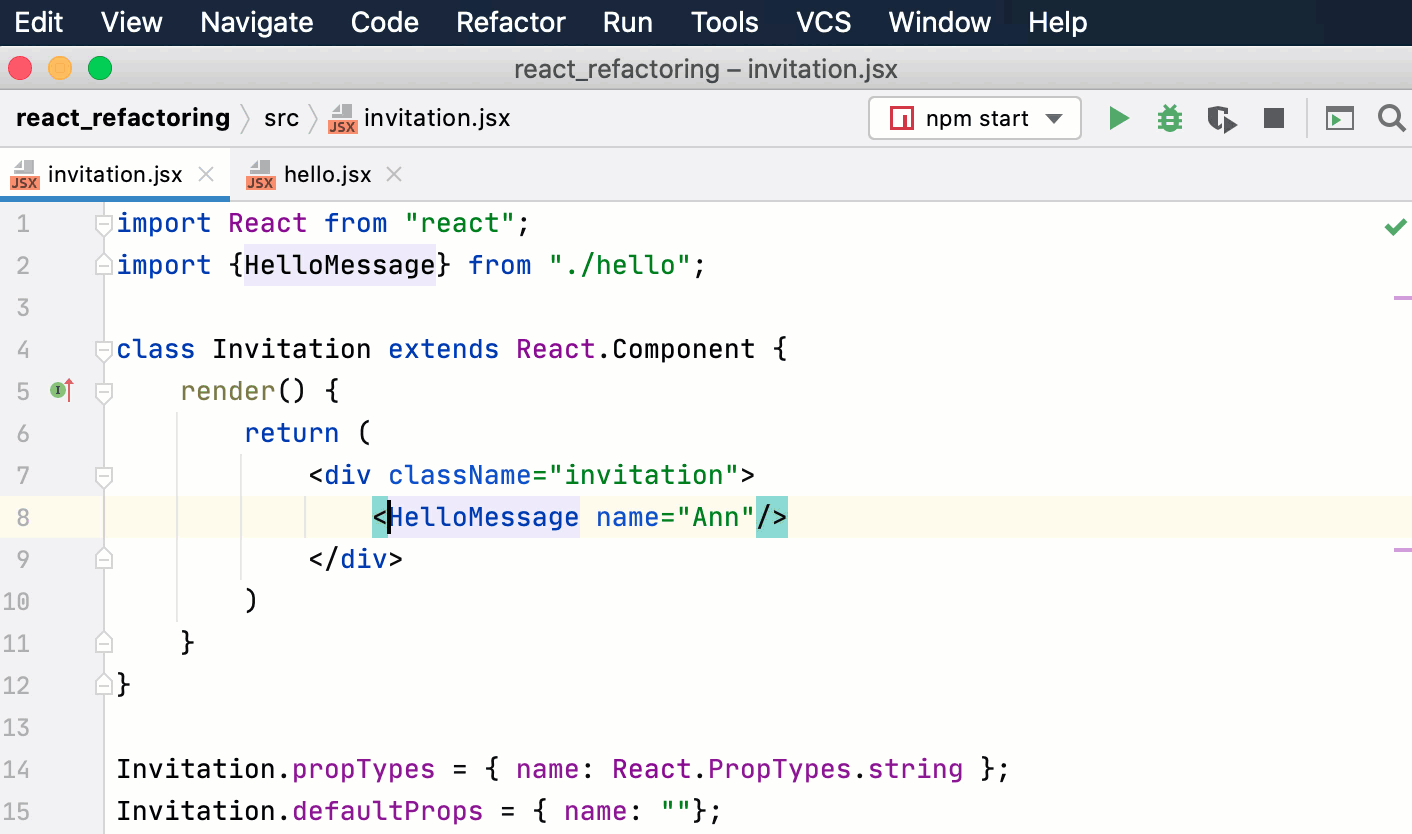The width and height of the screenshot is (1412, 834).
Task: Open Search Everywhere with the magnifier
Action: coord(1391,117)
